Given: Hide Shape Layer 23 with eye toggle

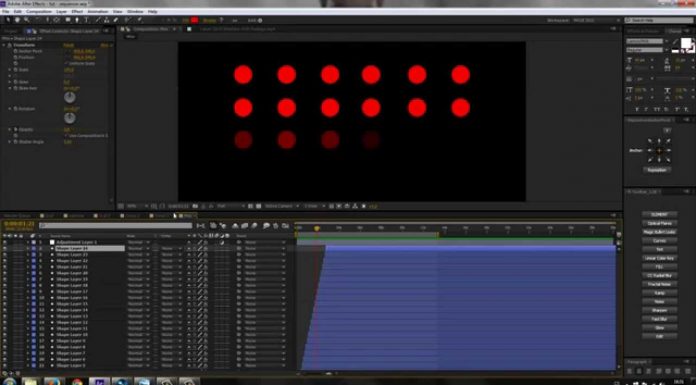Looking at the screenshot, I should [x=5, y=254].
